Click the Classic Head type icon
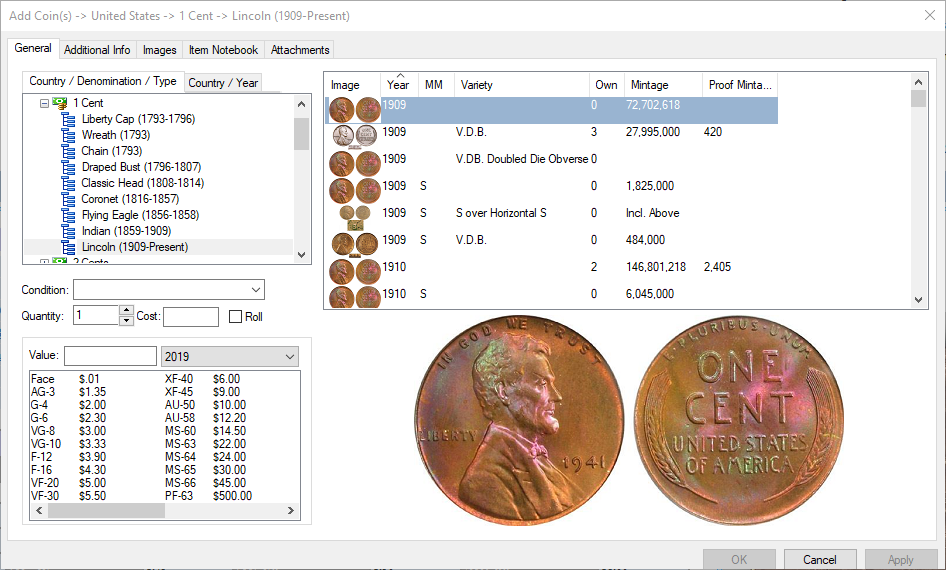Viewport: 946px width, 570px height. [68, 183]
